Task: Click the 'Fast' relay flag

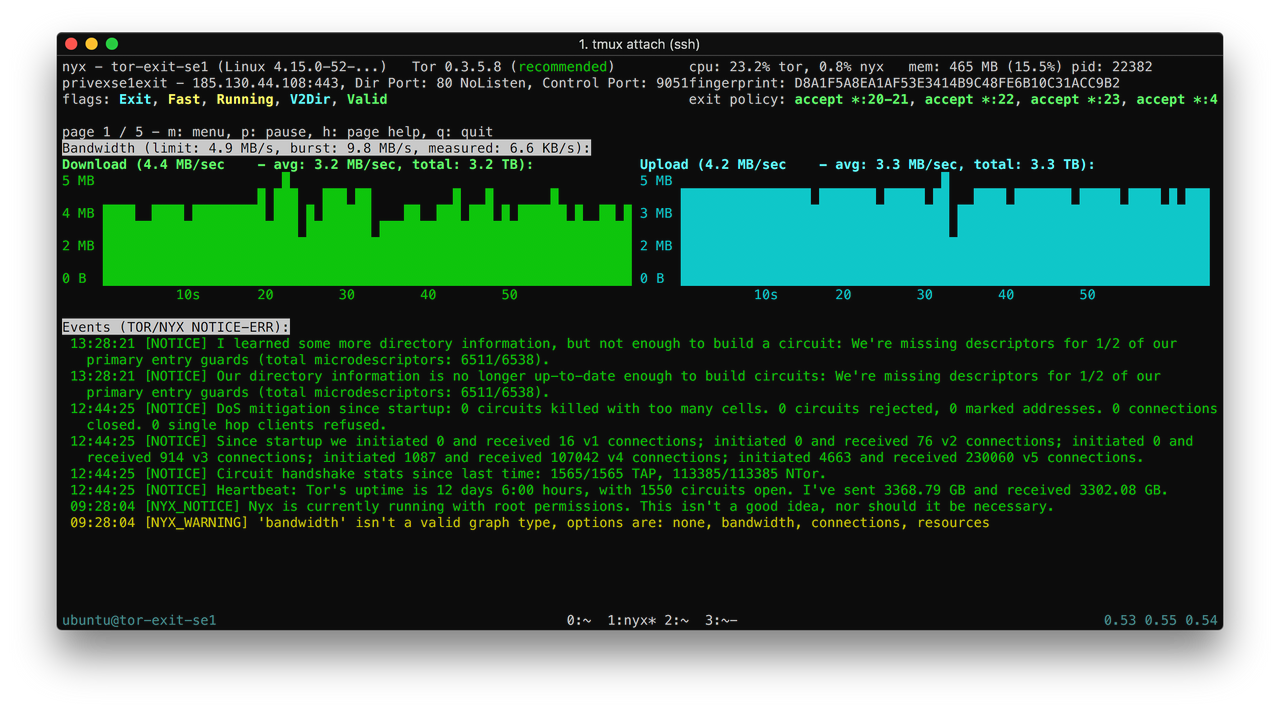Action: tap(184, 99)
